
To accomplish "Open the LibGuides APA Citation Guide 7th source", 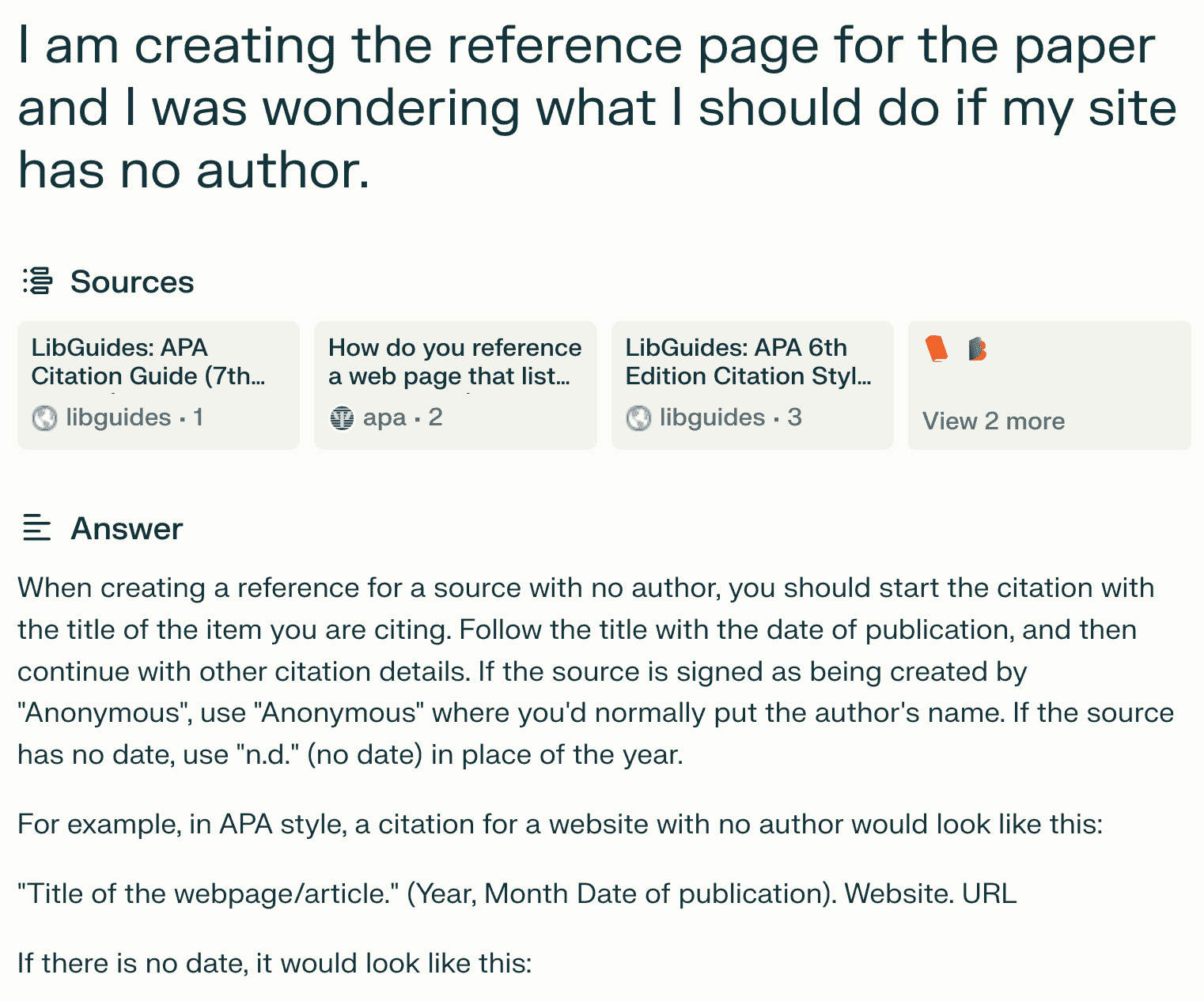I will point(149,361).
